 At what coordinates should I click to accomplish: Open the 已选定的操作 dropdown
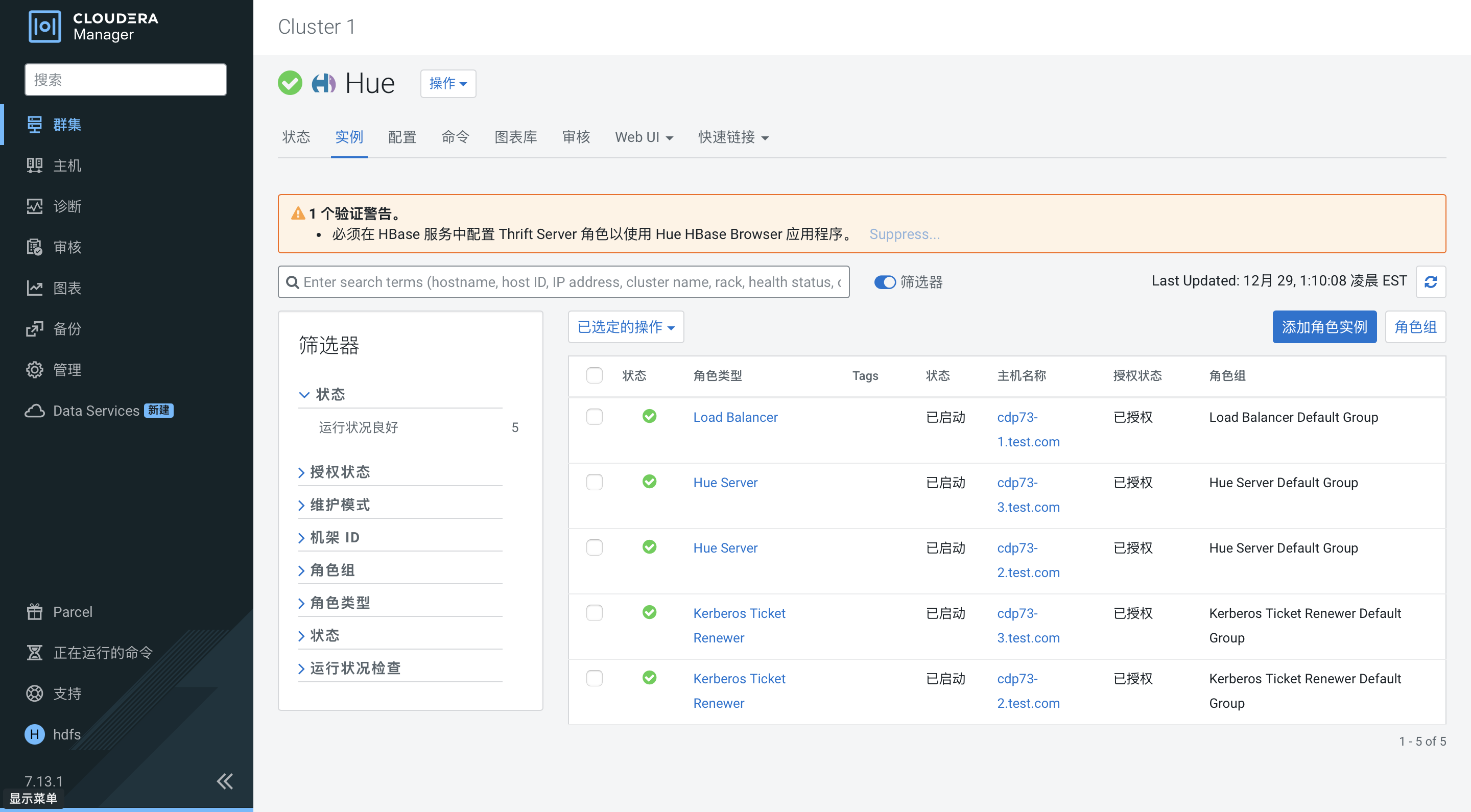click(x=625, y=327)
